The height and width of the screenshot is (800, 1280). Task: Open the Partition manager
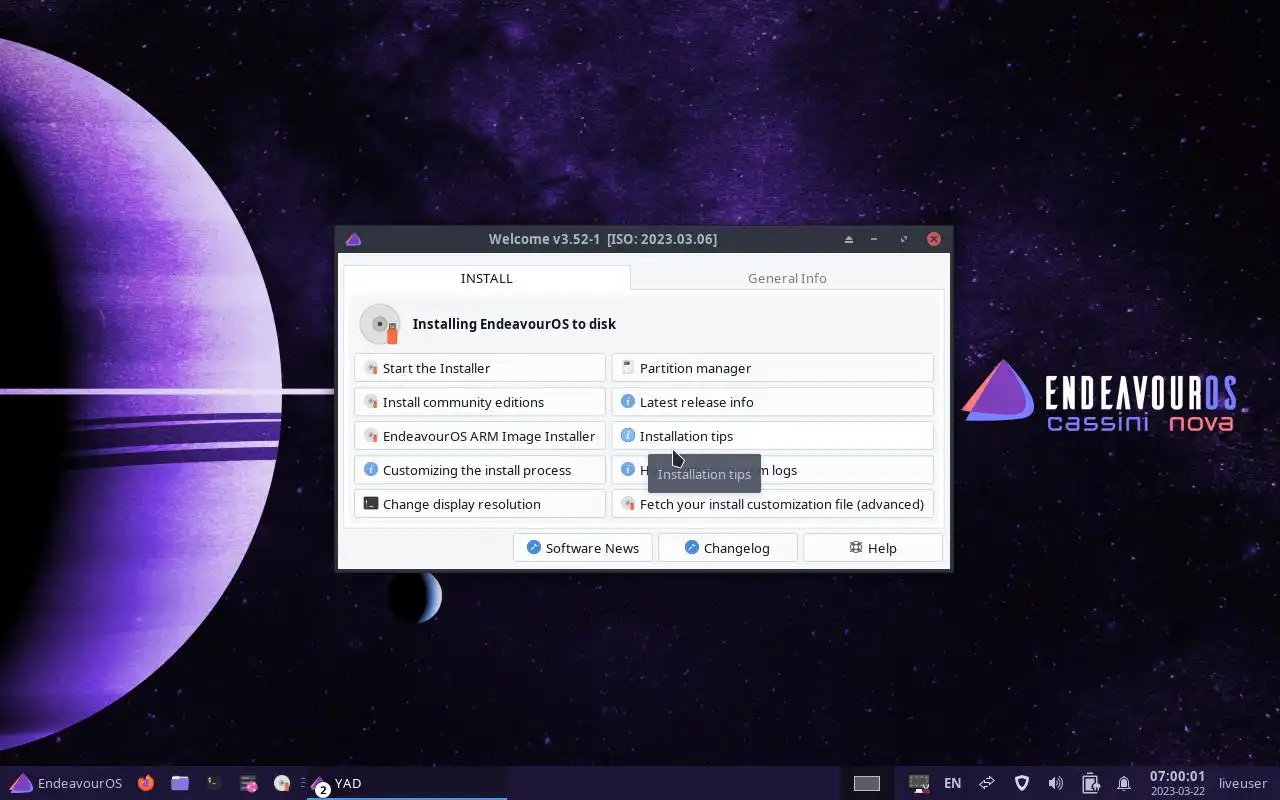pos(772,368)
